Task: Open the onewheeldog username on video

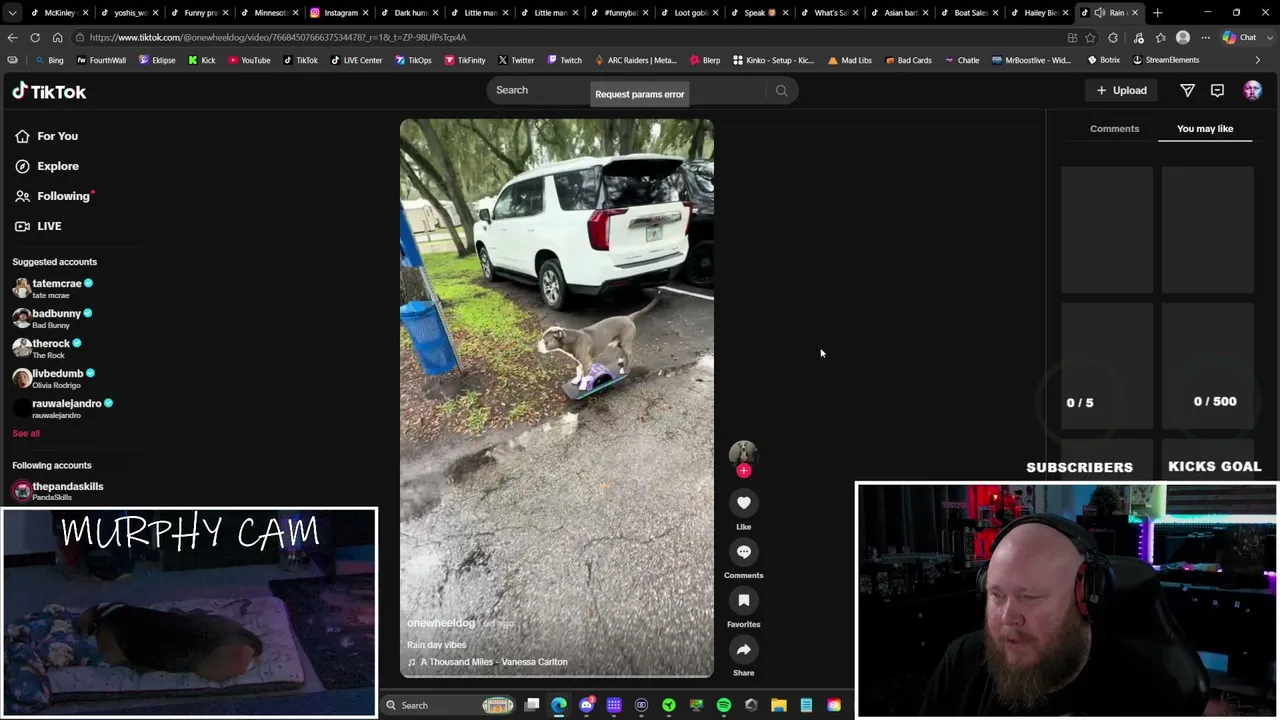Action: tap(441, 624)
